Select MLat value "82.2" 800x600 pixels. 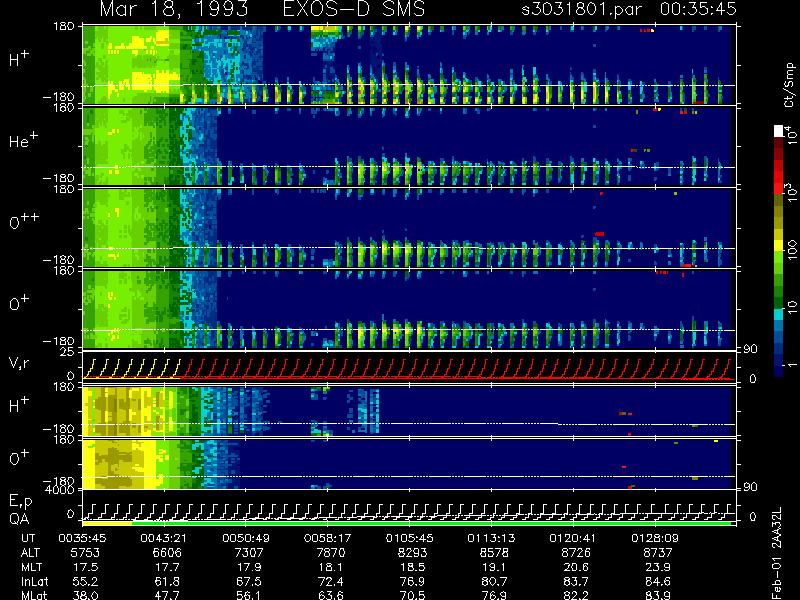tap(577, 595)
